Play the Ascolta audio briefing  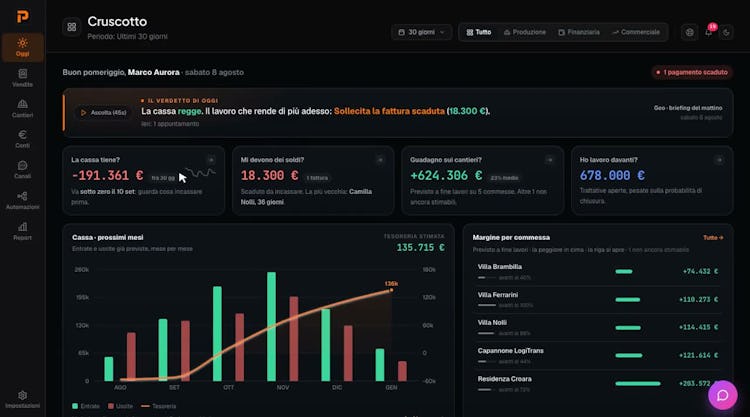pyautogui.click(x=104, y=112)
